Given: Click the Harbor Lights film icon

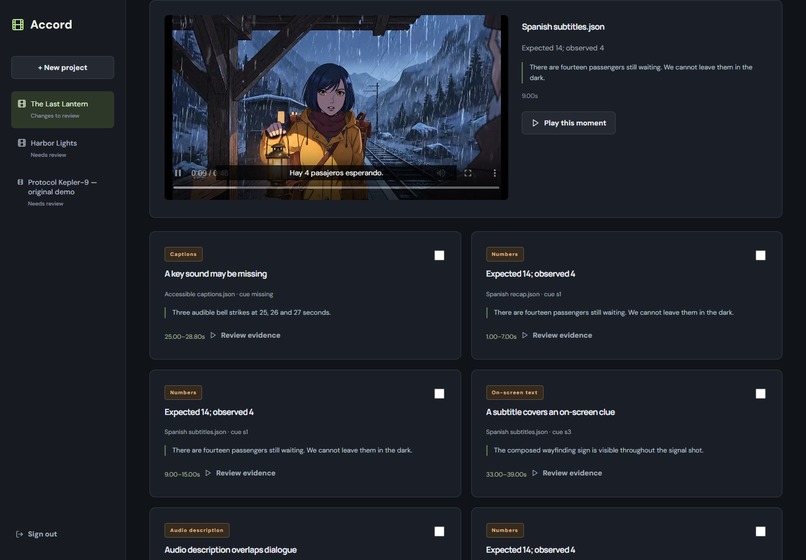Looking at the screenshot, I should tap(22, 143).
